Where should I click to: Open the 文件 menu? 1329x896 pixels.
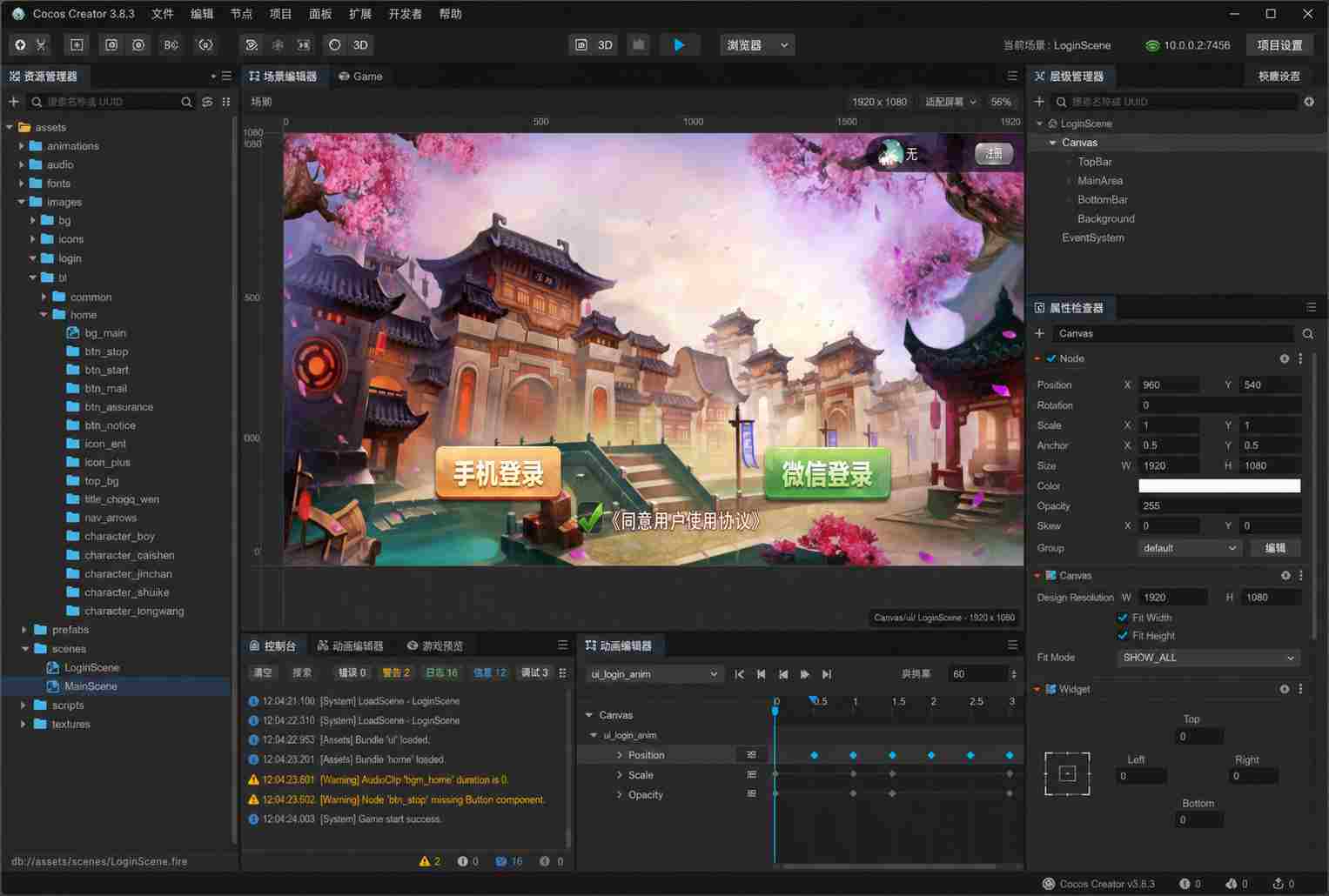(163, 14)
